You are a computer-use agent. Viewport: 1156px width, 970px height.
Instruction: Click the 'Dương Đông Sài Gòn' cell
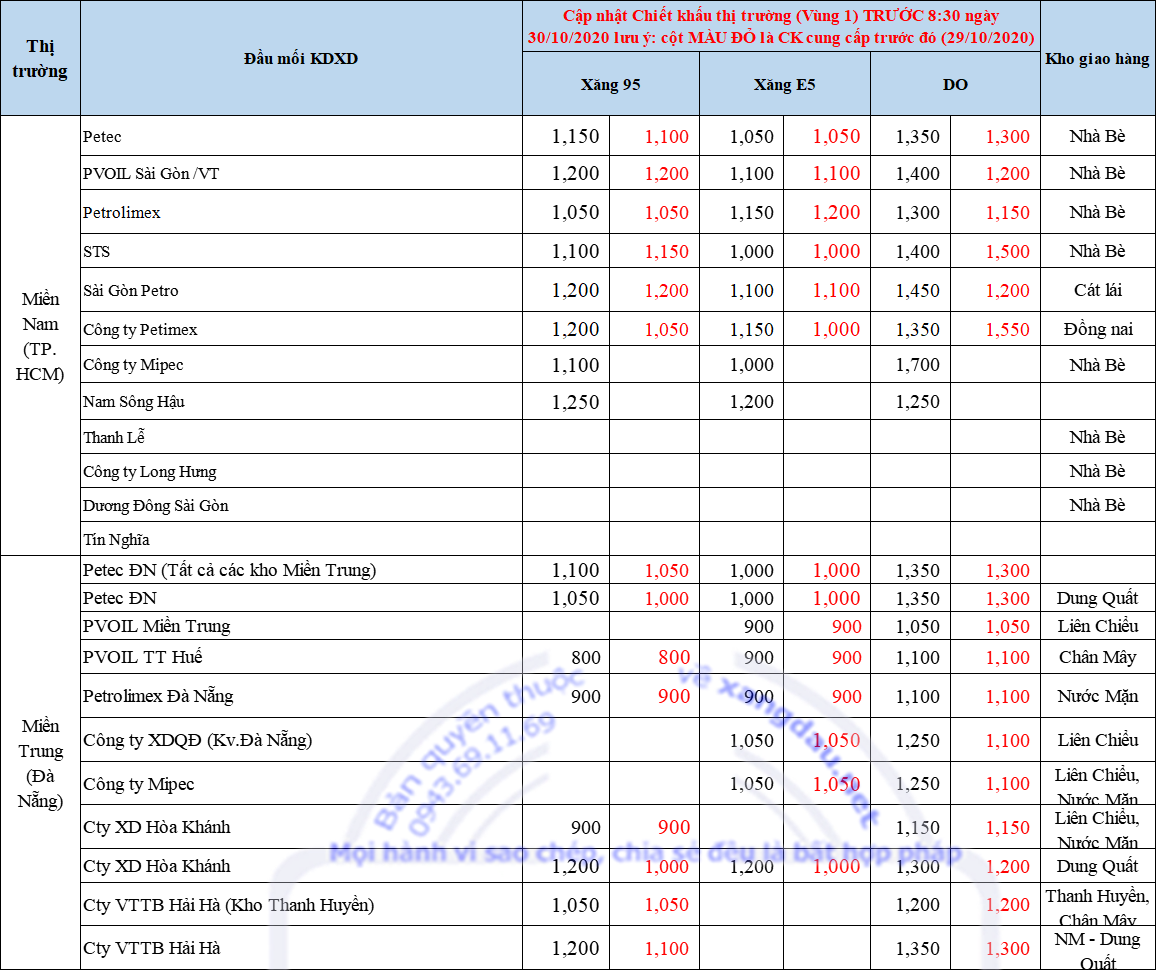pyautogui.click(x=301, y=504)
